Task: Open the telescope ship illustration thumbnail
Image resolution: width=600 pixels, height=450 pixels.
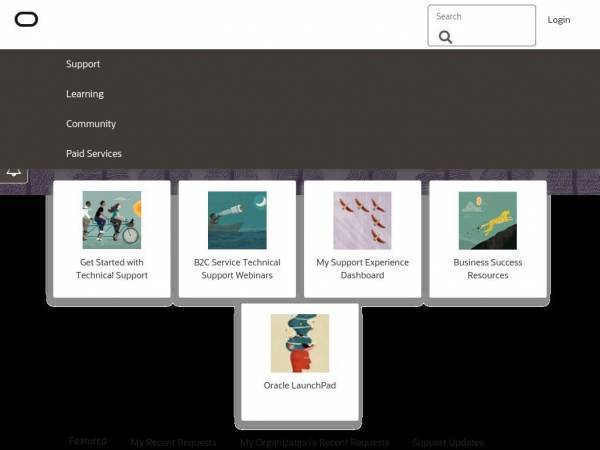Action: 237,220
